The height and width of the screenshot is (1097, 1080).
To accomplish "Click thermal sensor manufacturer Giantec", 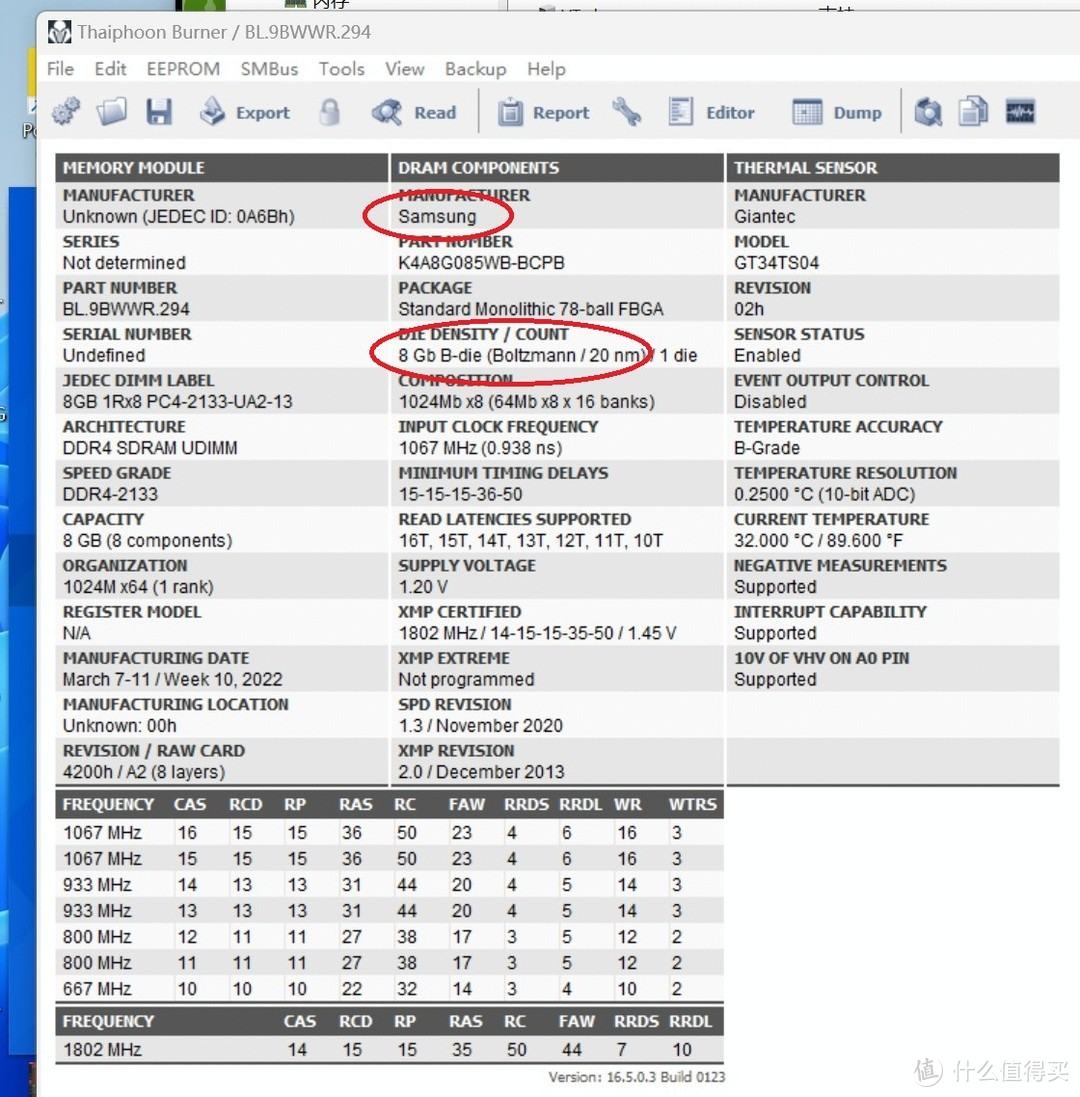I will [764, 217].
